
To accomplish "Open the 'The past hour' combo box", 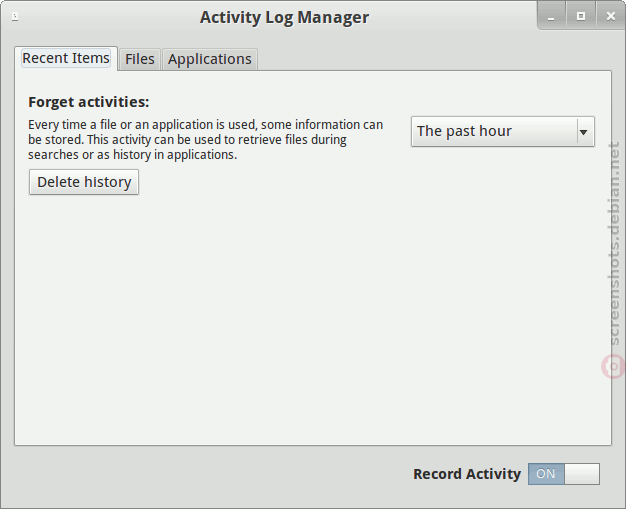I will [503, 131].
